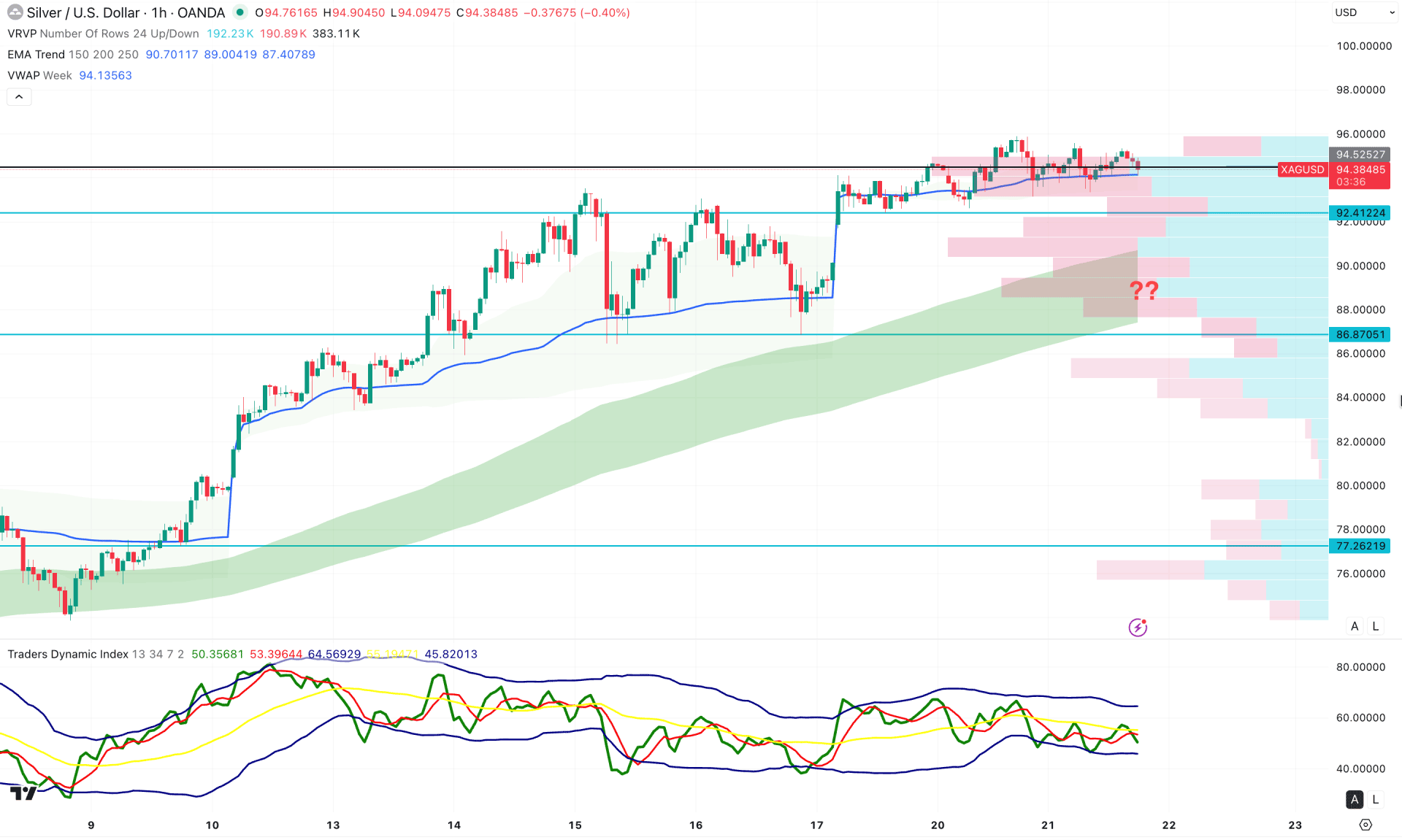
Task: Click the 77.26219 support level label
Action: pyautogui.click(x=1360, y=546)
